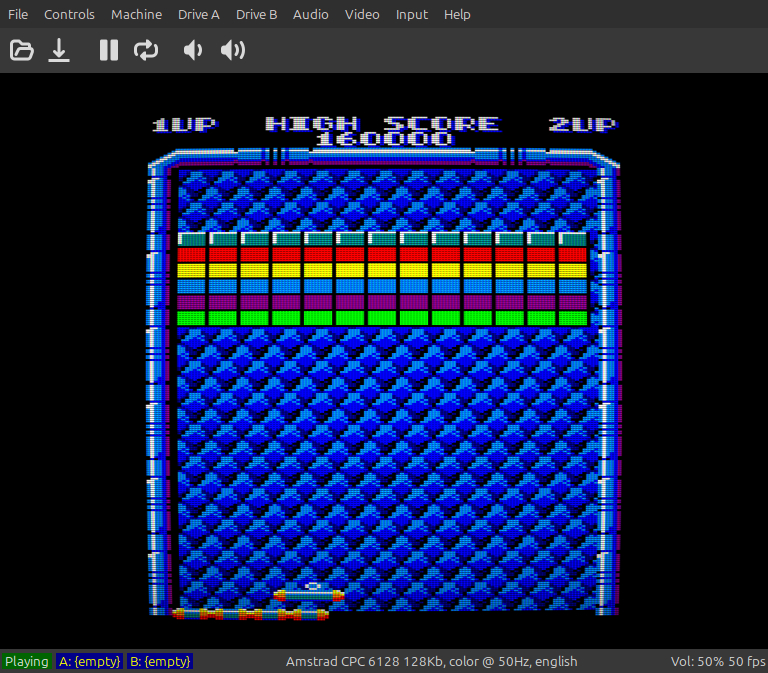Open the Drive A menu

(x=199, y=14)
